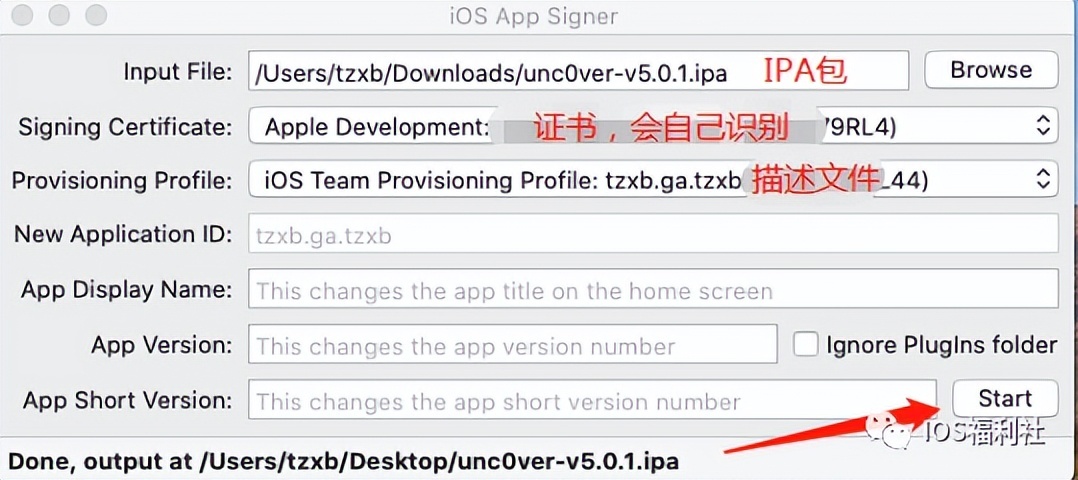
Task: Click the Browse button for input file
Action: [x=991, y=69]
